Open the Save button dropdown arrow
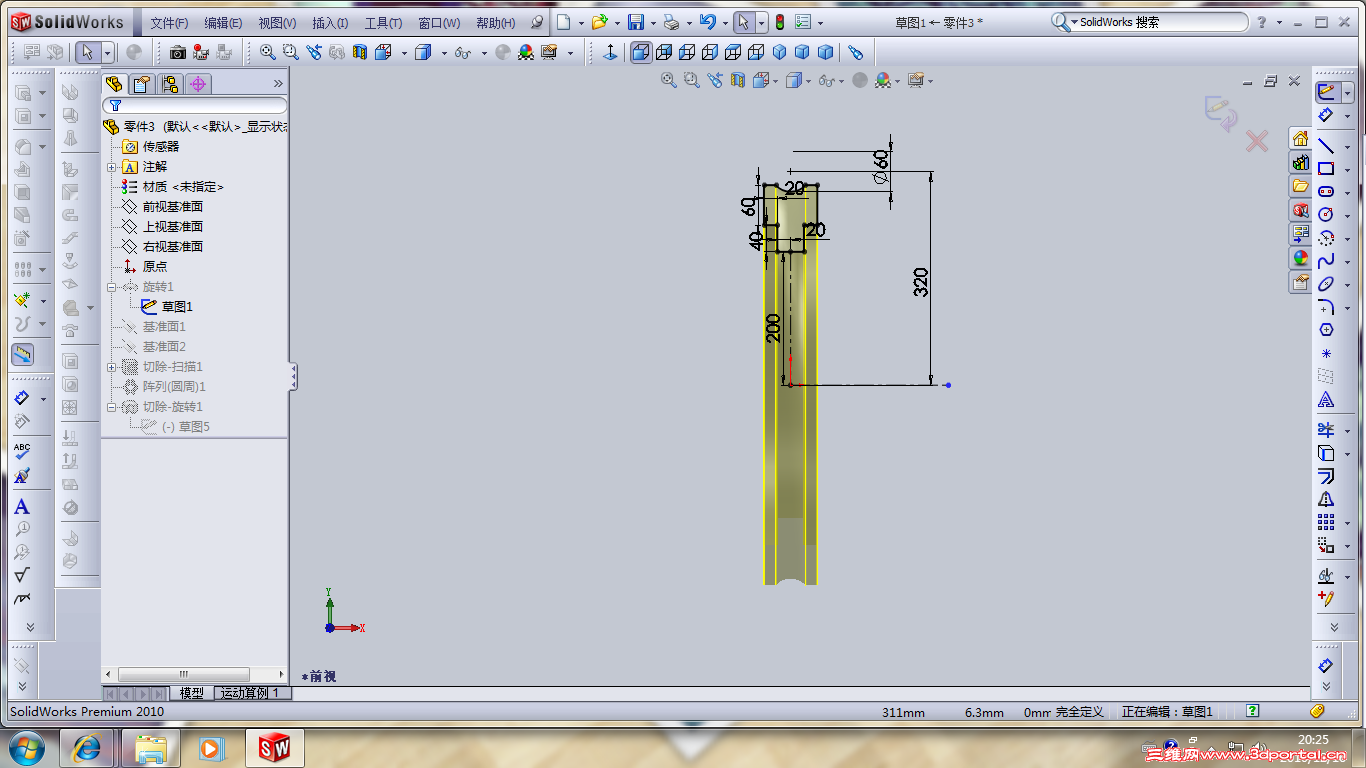This screenshot has width=1366, height=768. pyautogui.click(x=653, y=22)
